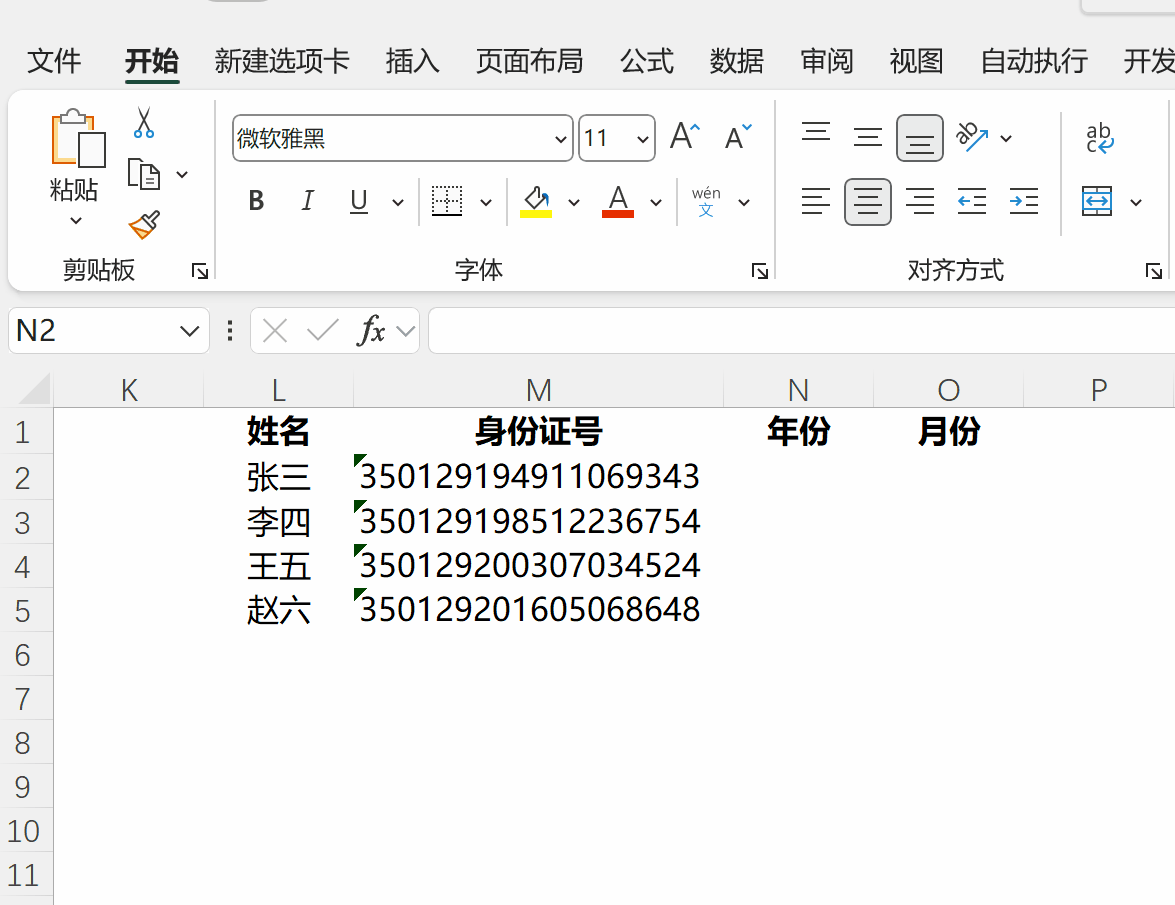Viewport: 1175px width, 905px height.
Task: Toggle underline formatting
Action: (x=359, y=201)
